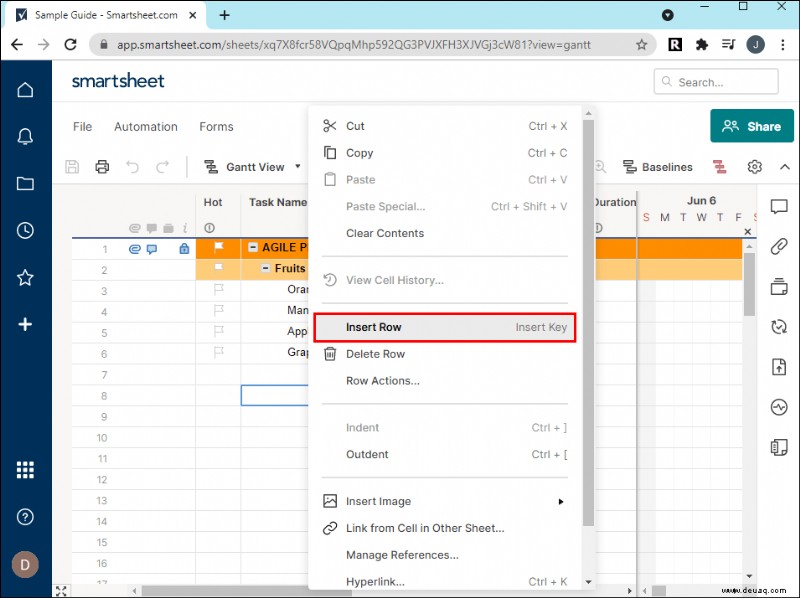This screenshot has height=598, width=800.
Task: Collapse the Fruits row
Action: 265,268
